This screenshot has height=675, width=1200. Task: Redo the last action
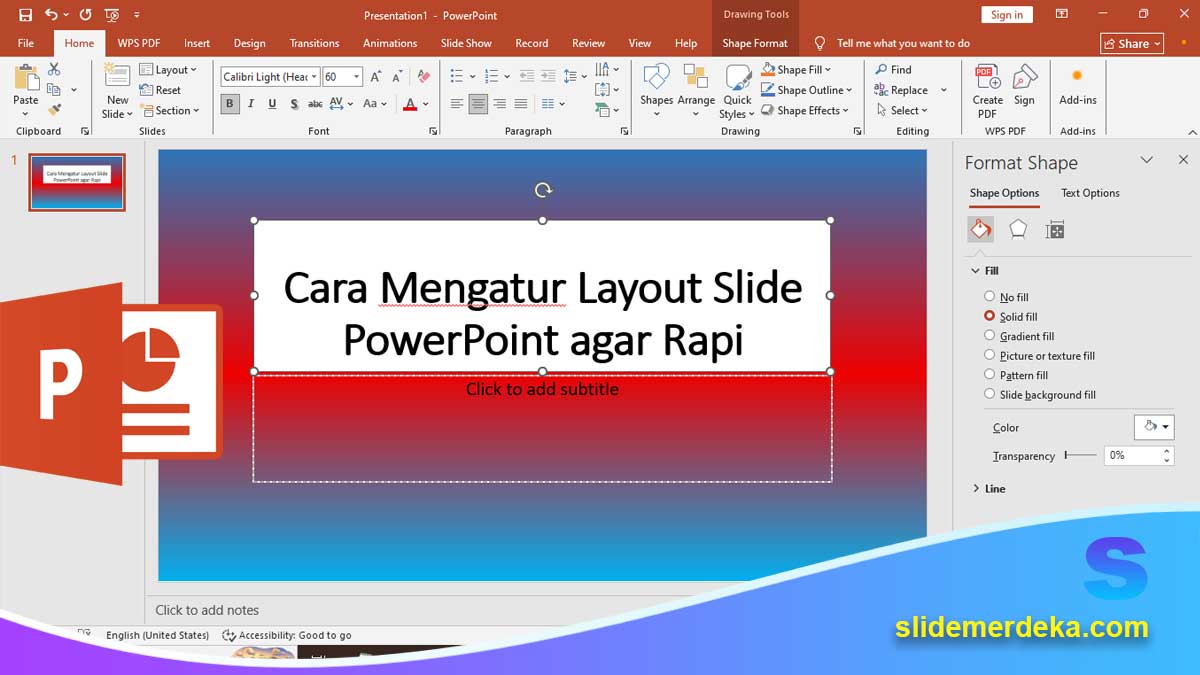coord(85,15)
